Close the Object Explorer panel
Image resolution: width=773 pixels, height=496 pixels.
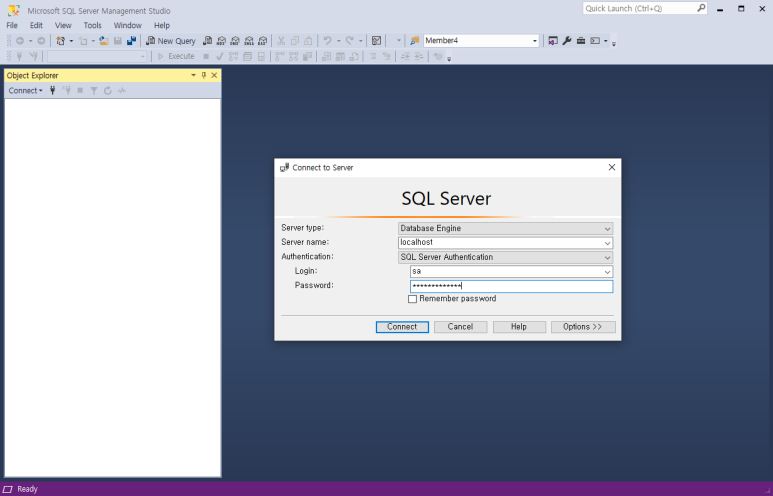point(214,75)
